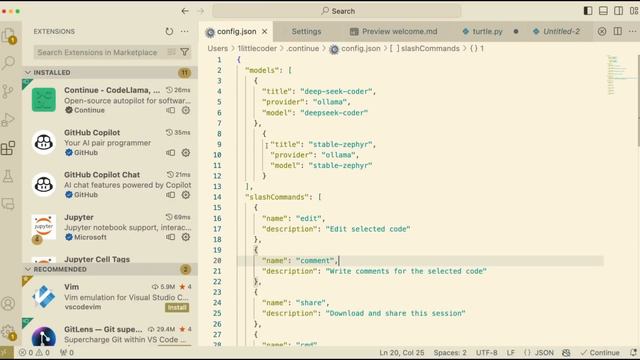This screenshot has height=360, width=640.
Task: Clear extensions search results icon
Action: click(x=171, y=52)
